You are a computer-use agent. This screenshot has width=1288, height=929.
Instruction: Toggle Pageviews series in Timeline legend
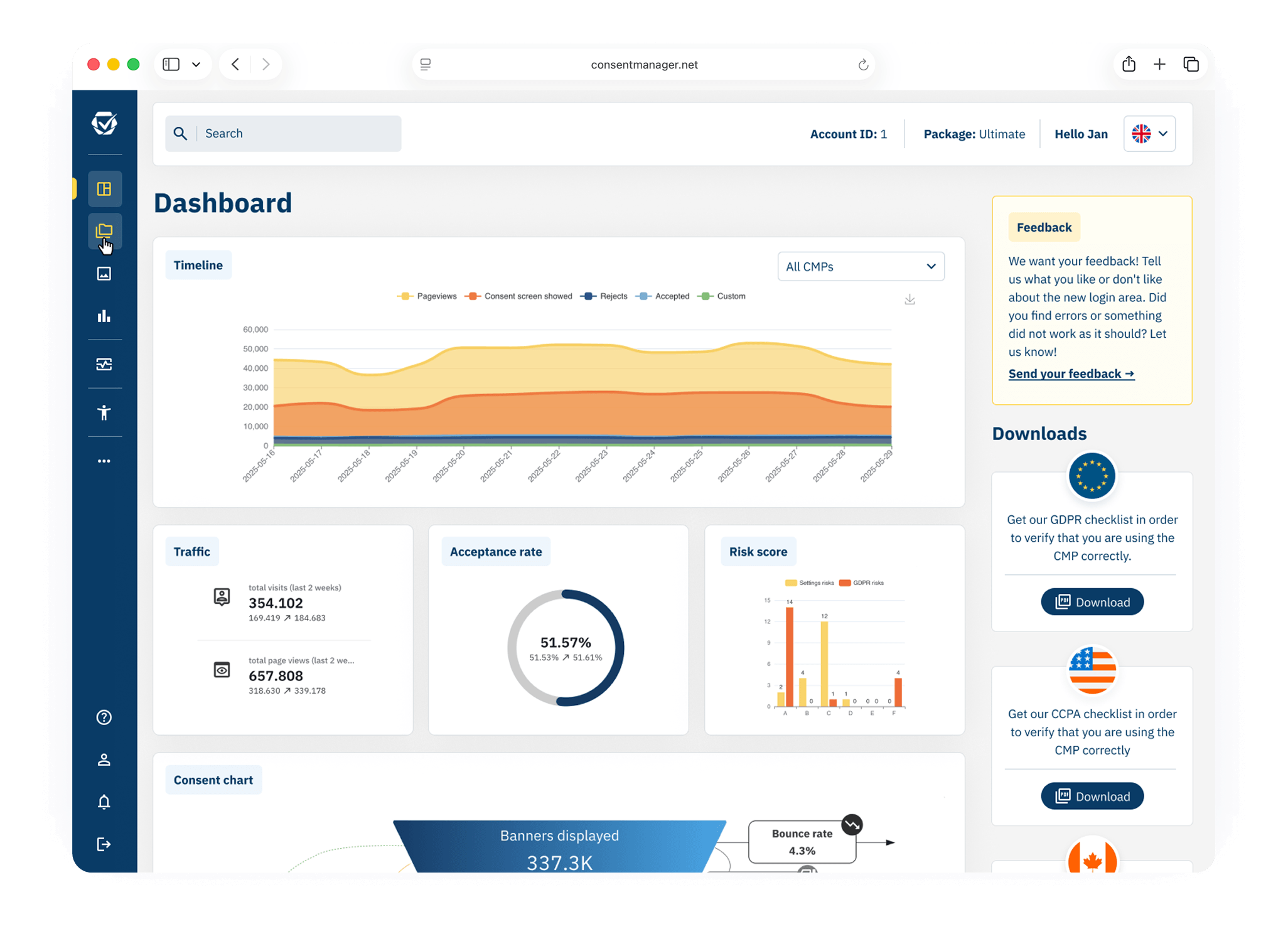click(x=427, y=296)
